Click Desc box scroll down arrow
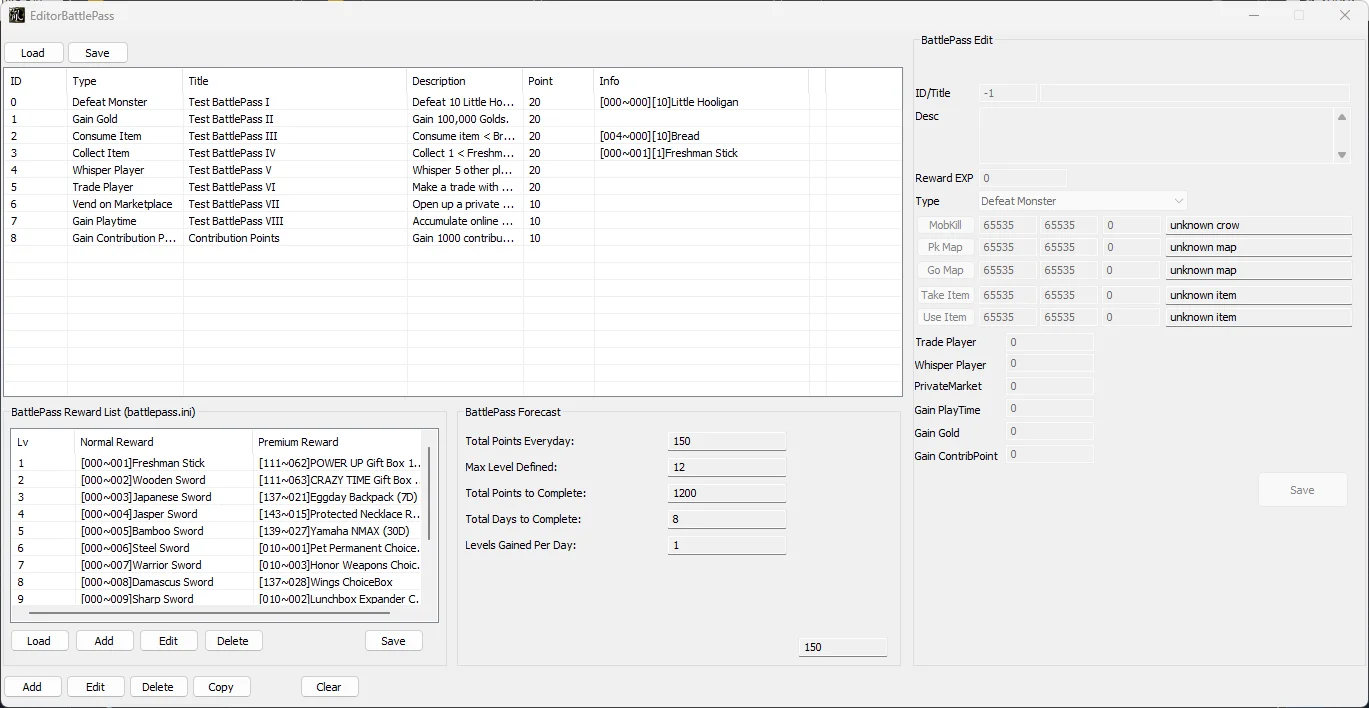 tap(1342, 155)
